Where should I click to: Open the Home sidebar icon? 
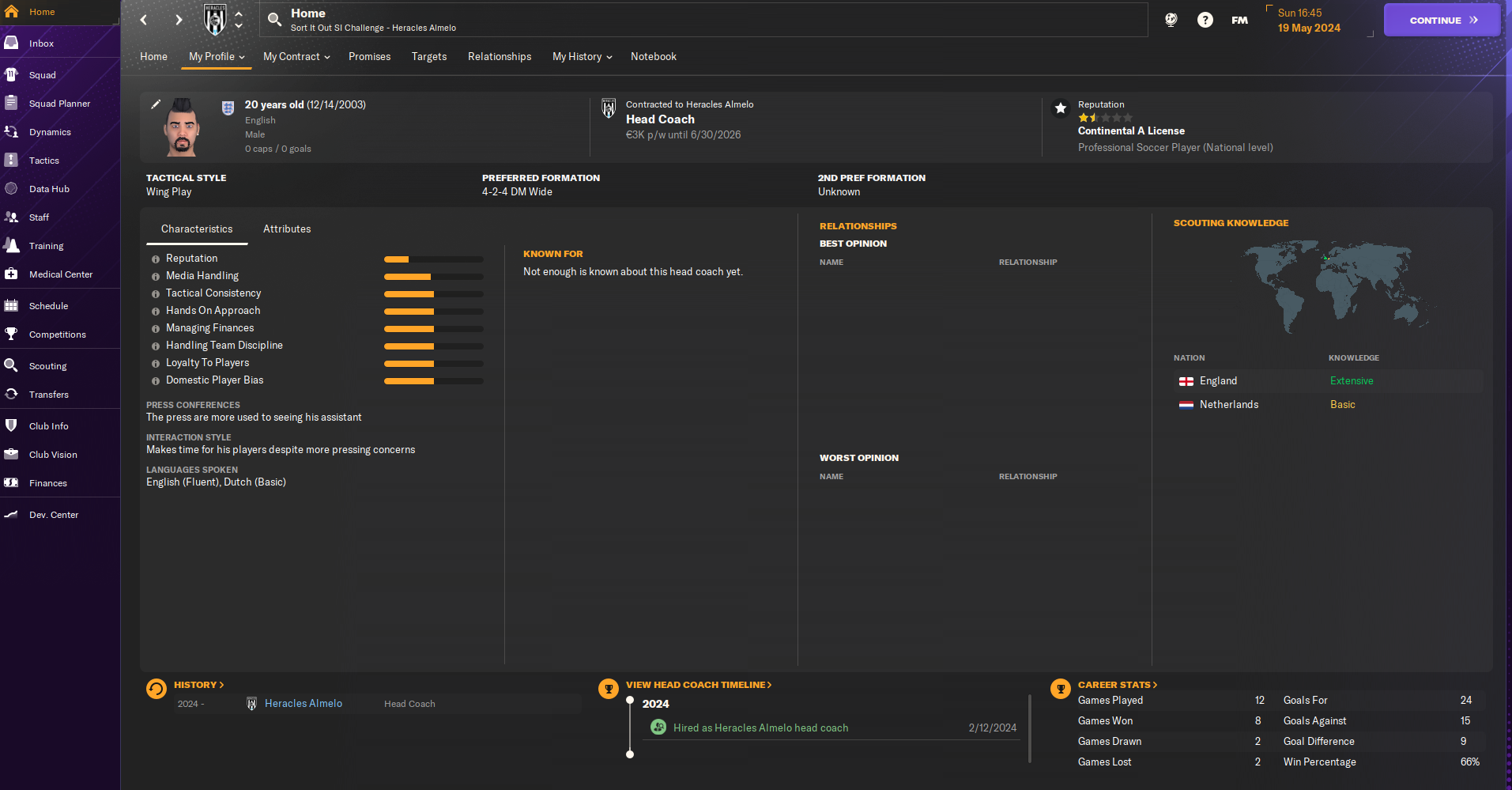11,12
